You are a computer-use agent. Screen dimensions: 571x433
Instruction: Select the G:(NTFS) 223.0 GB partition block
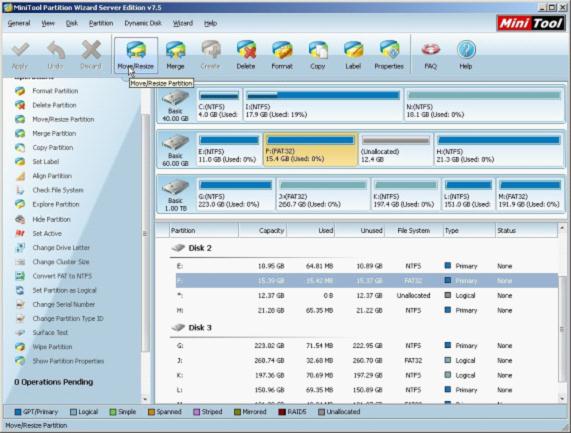click(x=236, y=194)
